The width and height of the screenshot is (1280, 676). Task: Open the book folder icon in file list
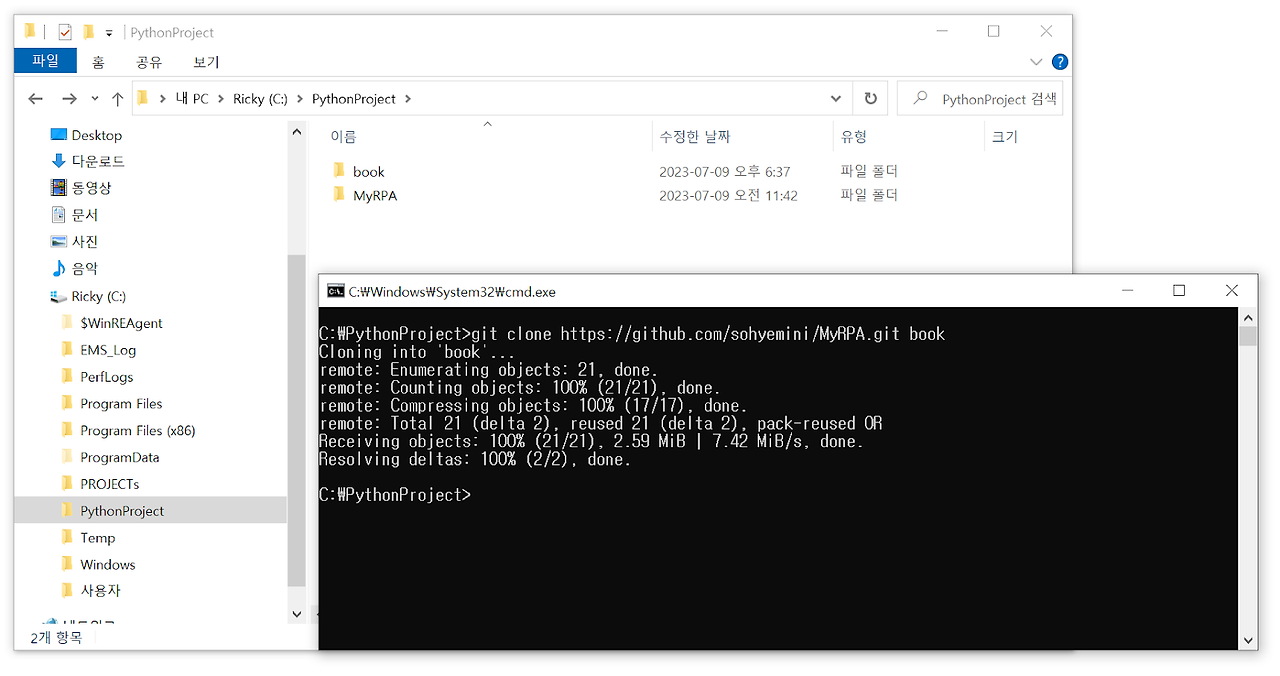pyautogui.click(x=339, y=171)
